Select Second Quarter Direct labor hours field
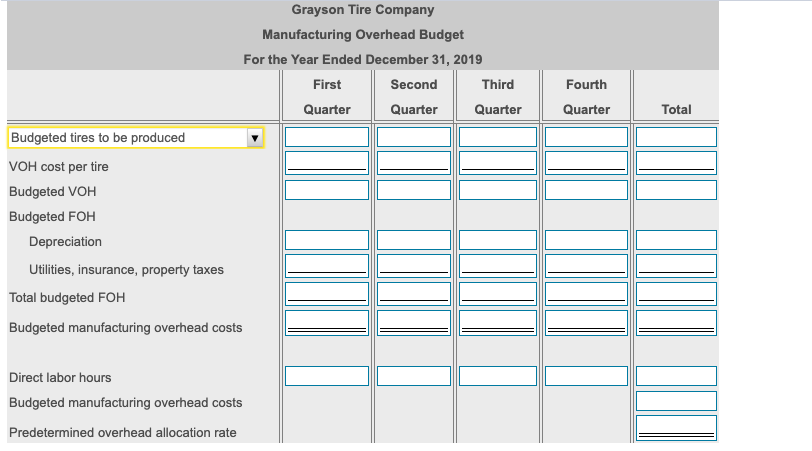 point(414,376)
